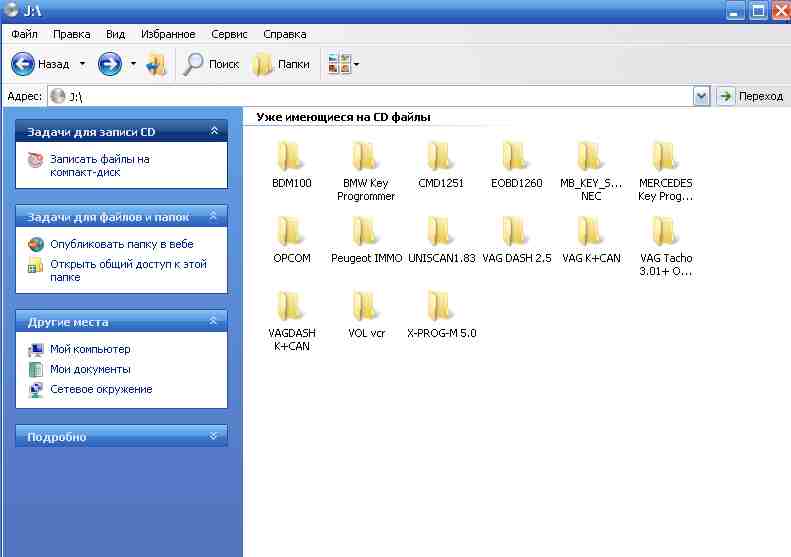Select the UNISCAN1.83 folder icon
Image resolution: width=791 pixels, height=557 pixels.
pyautogui.click(x=440, y=231)
